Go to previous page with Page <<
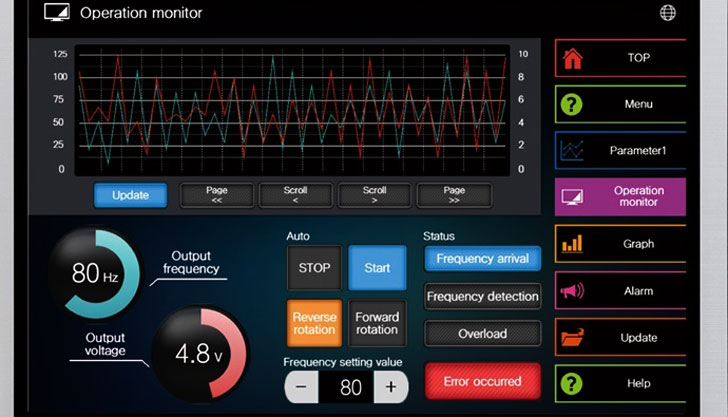 [217, 195]
